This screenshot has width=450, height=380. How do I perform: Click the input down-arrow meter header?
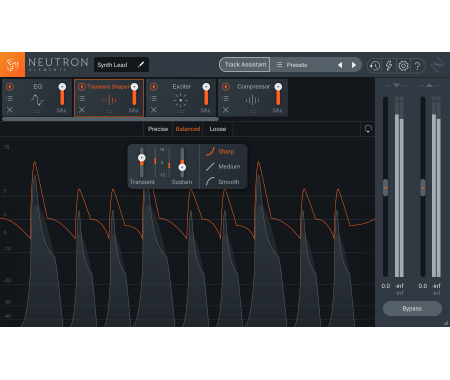tap(396, 86)
